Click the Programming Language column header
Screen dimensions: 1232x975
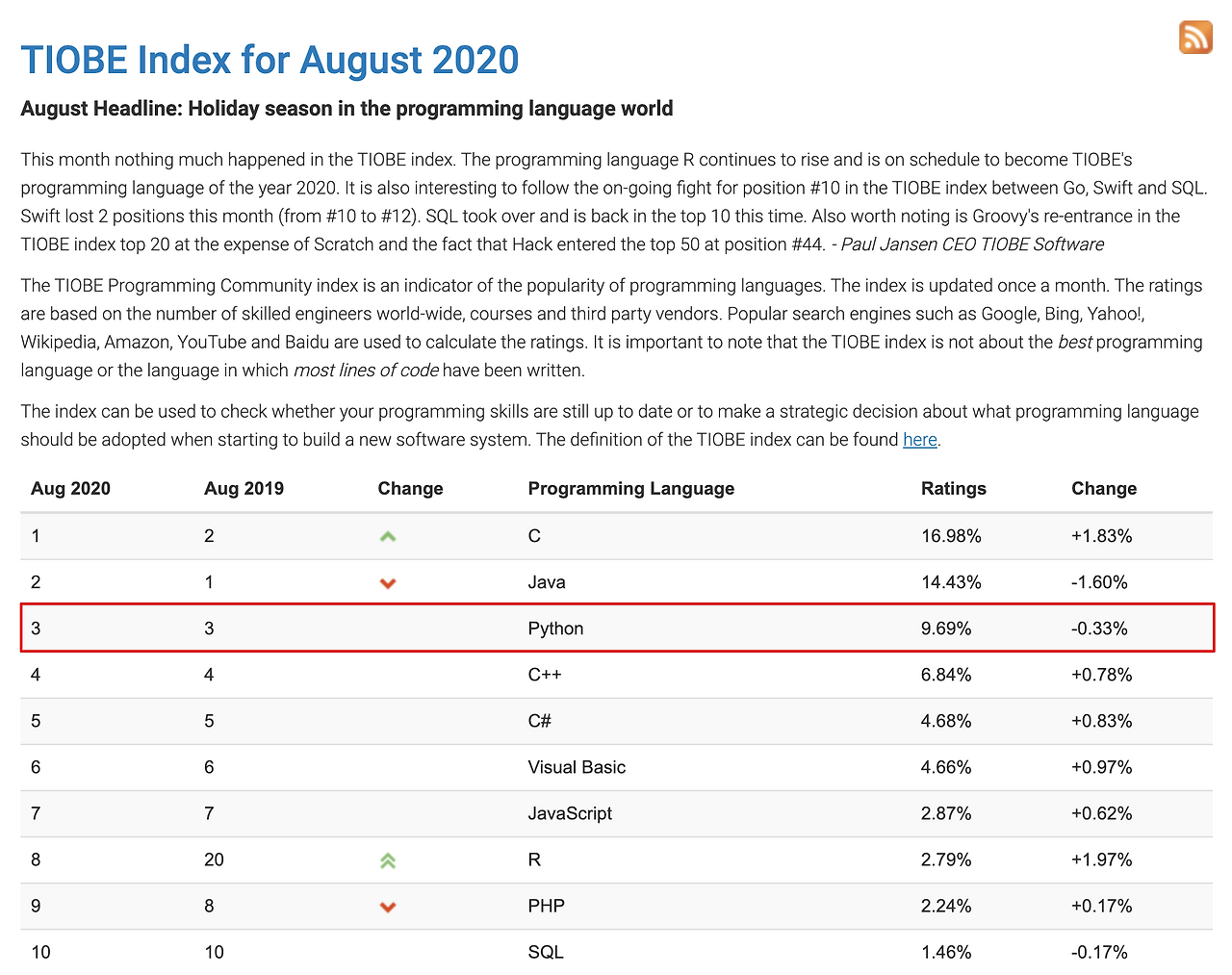631,488
